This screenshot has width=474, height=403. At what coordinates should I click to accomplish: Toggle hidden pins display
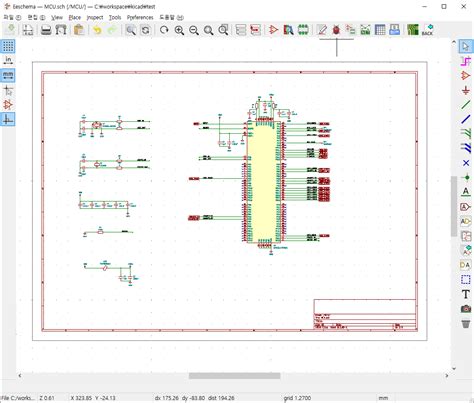point(8,105)
